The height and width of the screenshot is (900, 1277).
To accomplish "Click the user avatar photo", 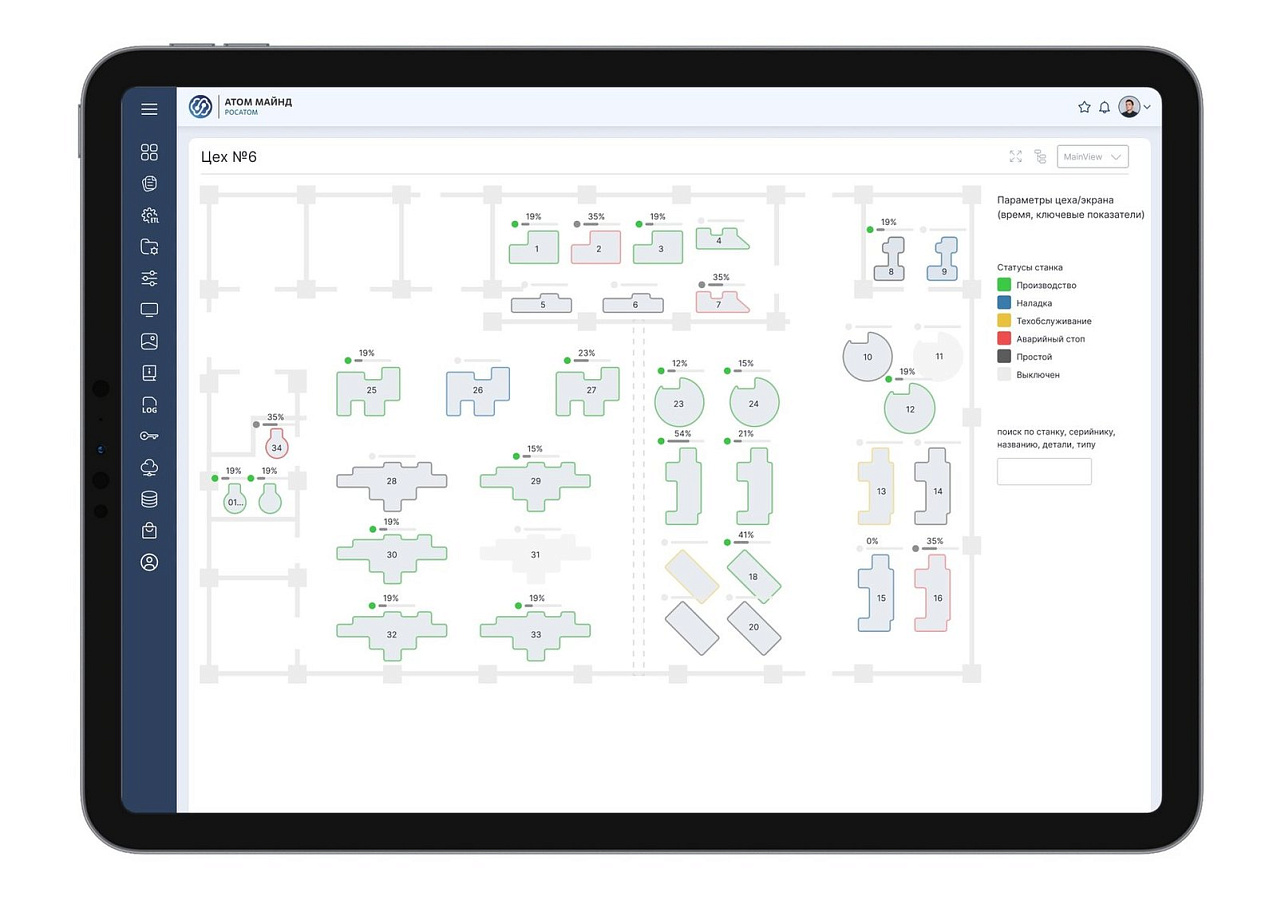I will (1129, 107).
